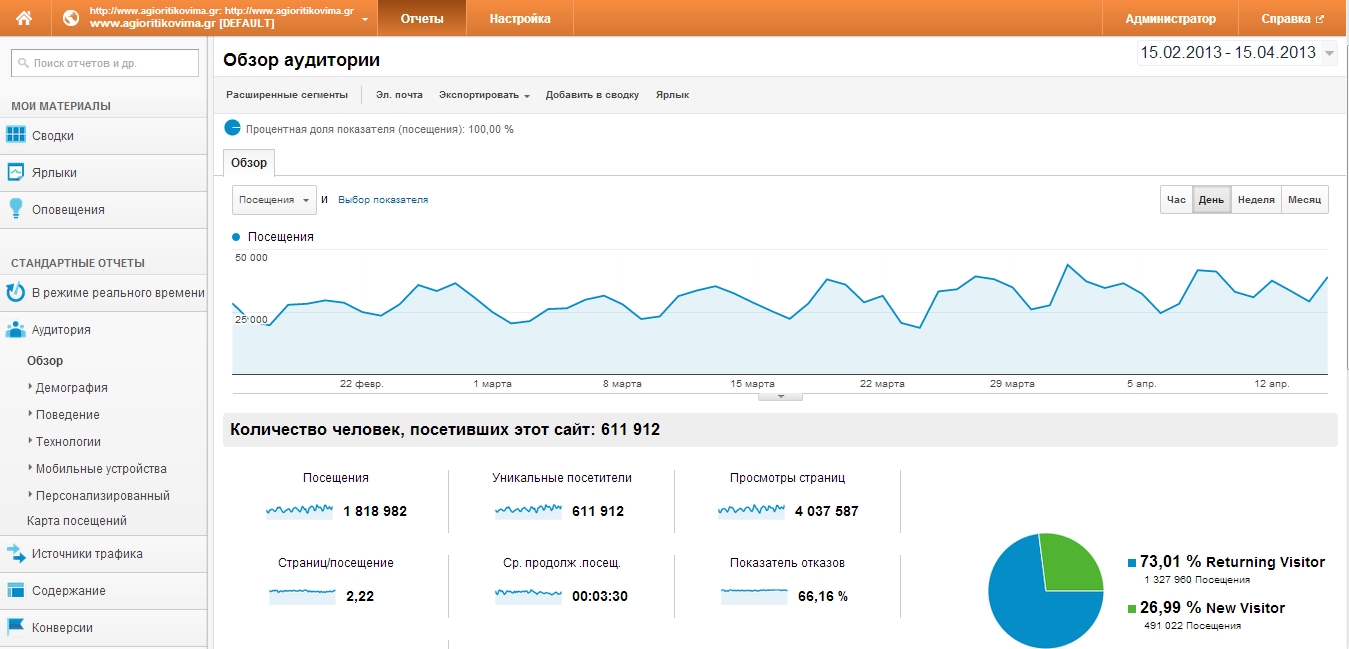Click Добавить в сводку button
Image resolution: width=1349 pixels, height=649 pixels.
tap(592, 95)
